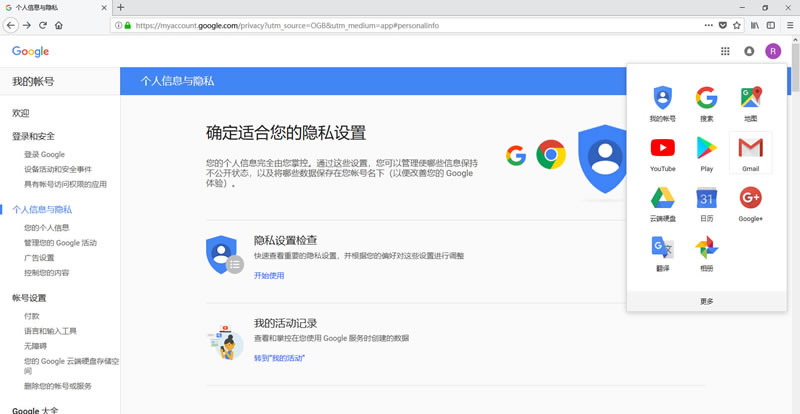The width and height of the screenshot is (800, 414).
Task: Close the 个人信息与隐私 tab
Action: (104, 8)
